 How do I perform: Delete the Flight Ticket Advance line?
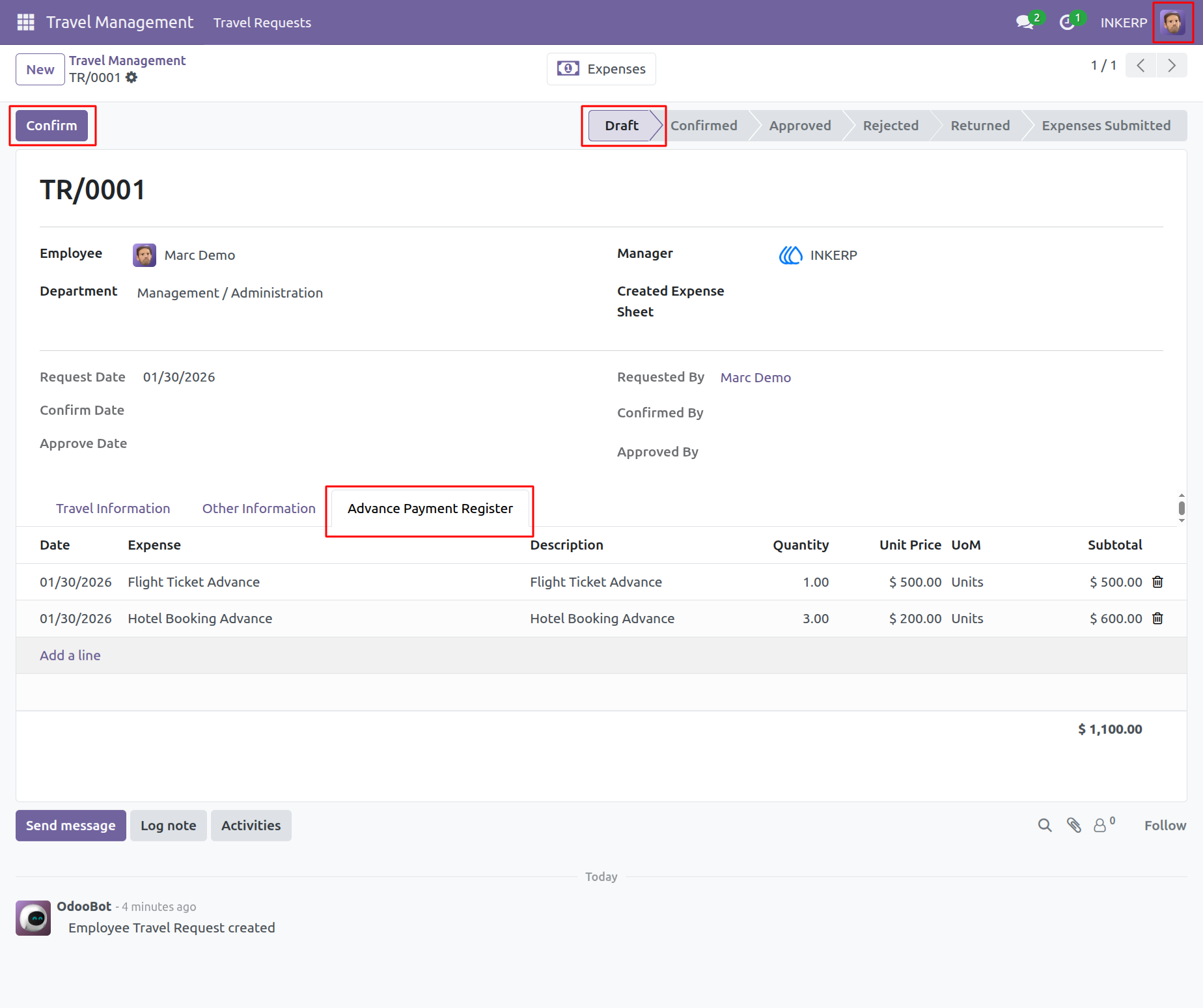(1157, 582)
